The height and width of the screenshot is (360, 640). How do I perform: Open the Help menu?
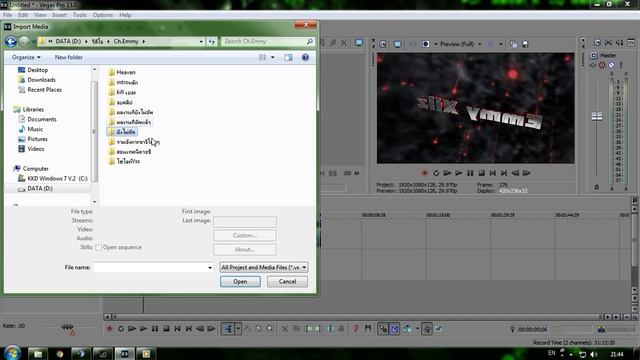point(125,15)
